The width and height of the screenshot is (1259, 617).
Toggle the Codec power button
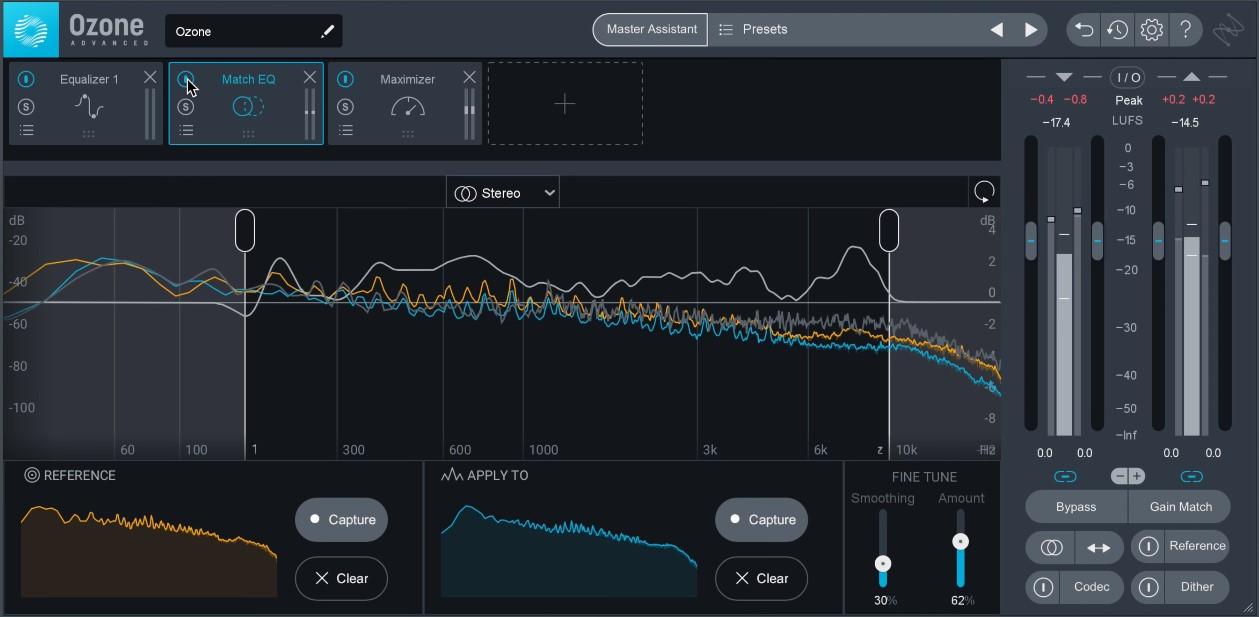1043,587
